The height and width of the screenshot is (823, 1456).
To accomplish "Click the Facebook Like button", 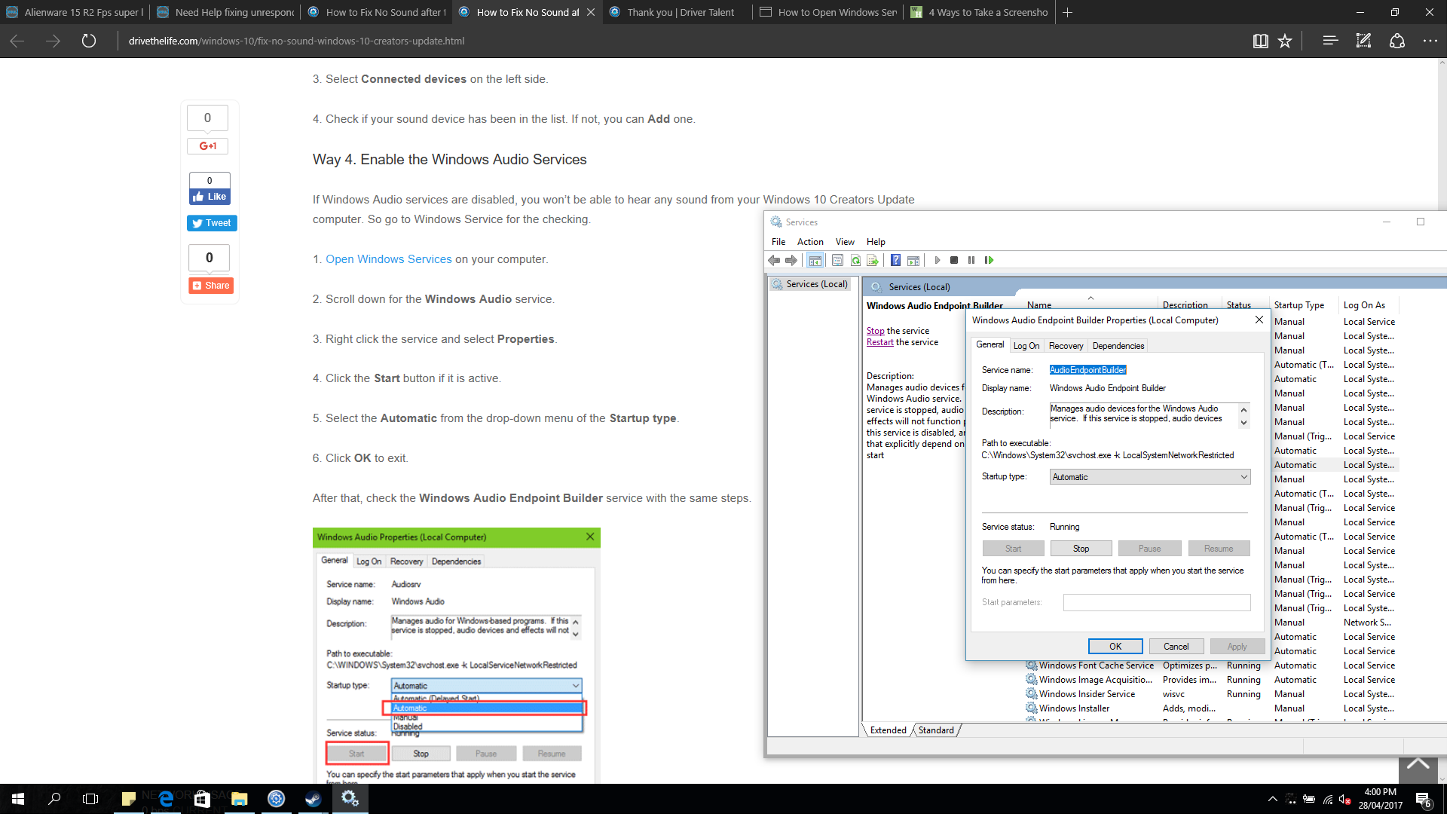I will coord(211,198).
